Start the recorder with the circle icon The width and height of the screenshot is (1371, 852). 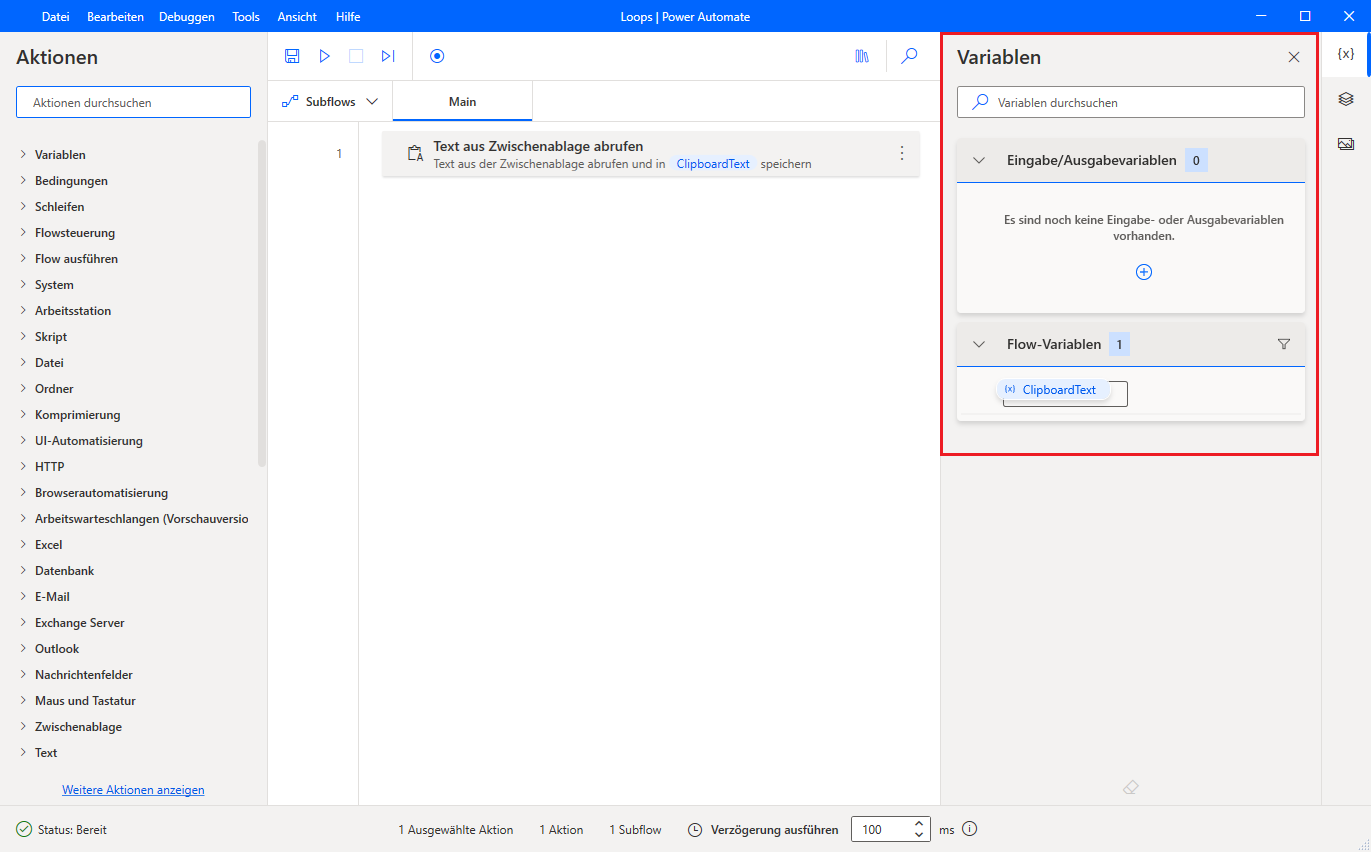click(437, 56)
